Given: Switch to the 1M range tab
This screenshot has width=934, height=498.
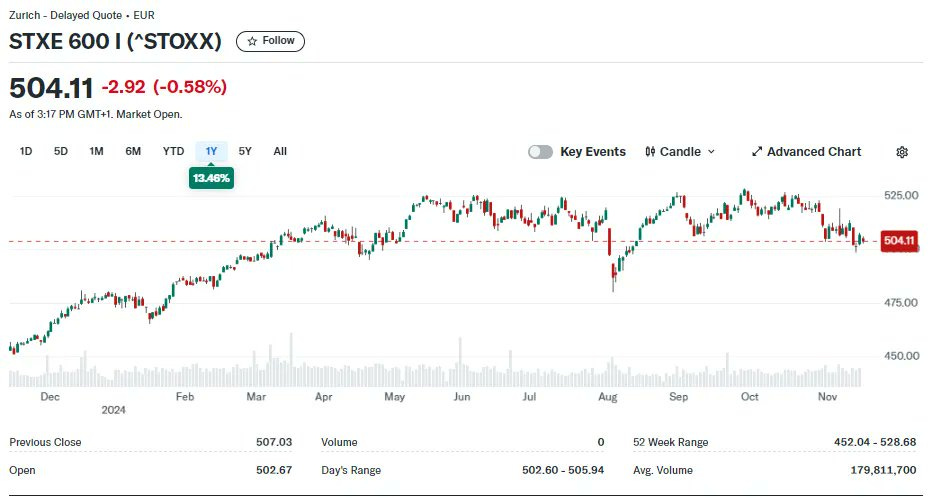Looking at the screenshot, I should point(96,151).
